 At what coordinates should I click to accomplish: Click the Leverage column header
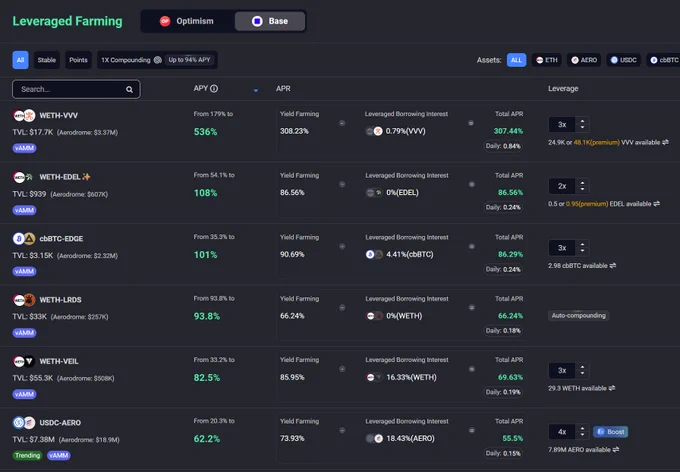[563, 88]
